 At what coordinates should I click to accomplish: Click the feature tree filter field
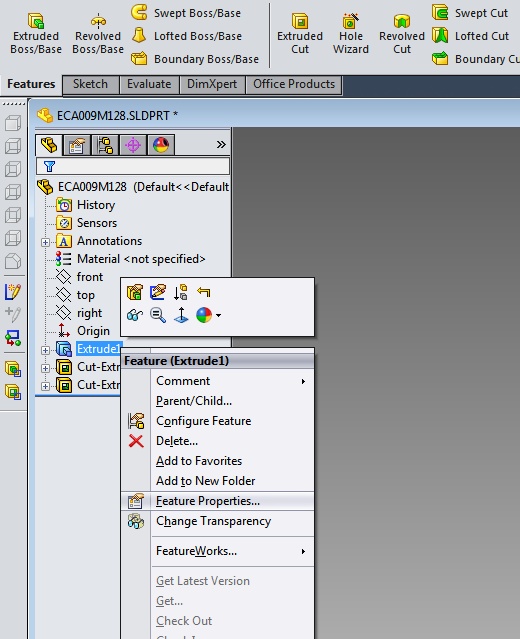tap(133, 166)
